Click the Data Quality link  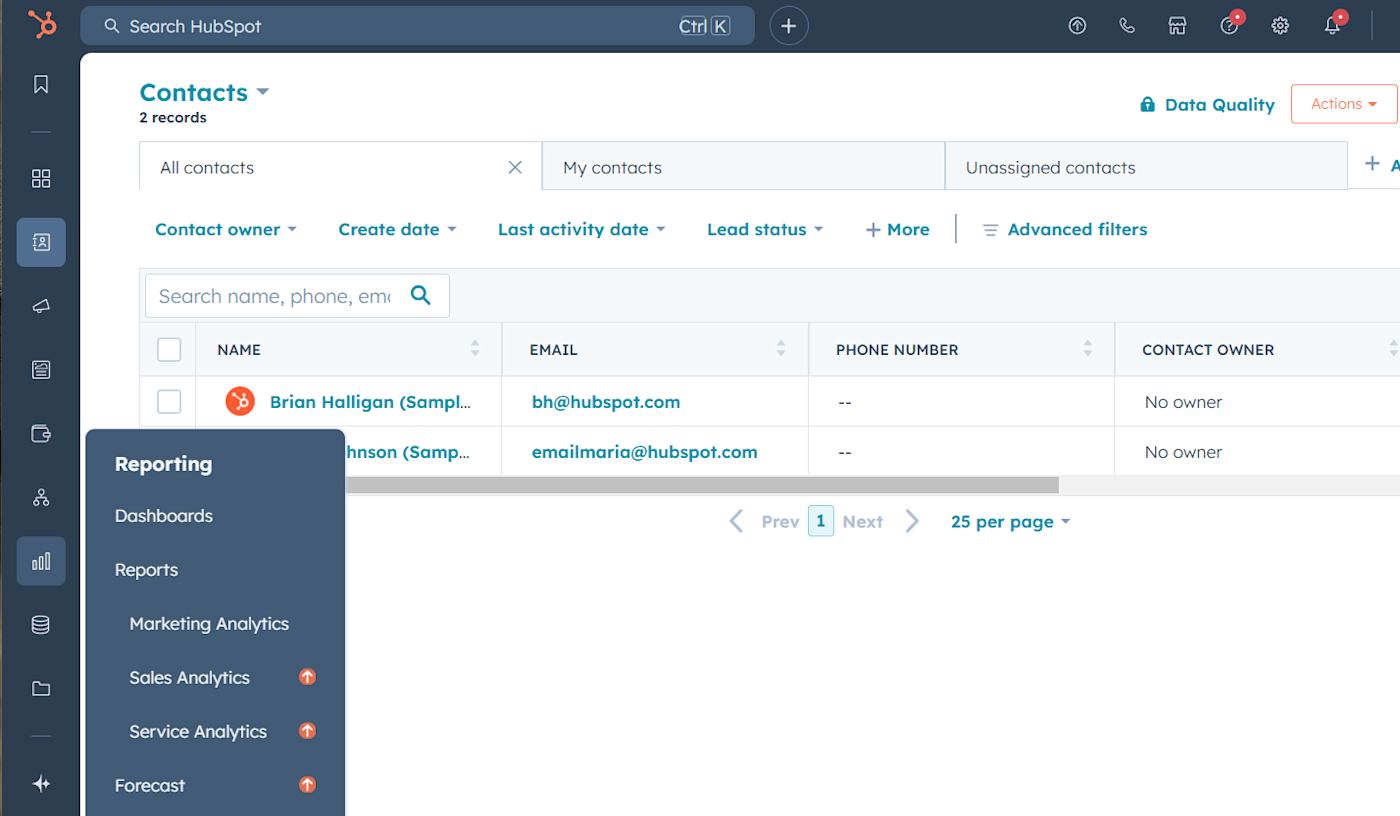tap(1207, 104)
